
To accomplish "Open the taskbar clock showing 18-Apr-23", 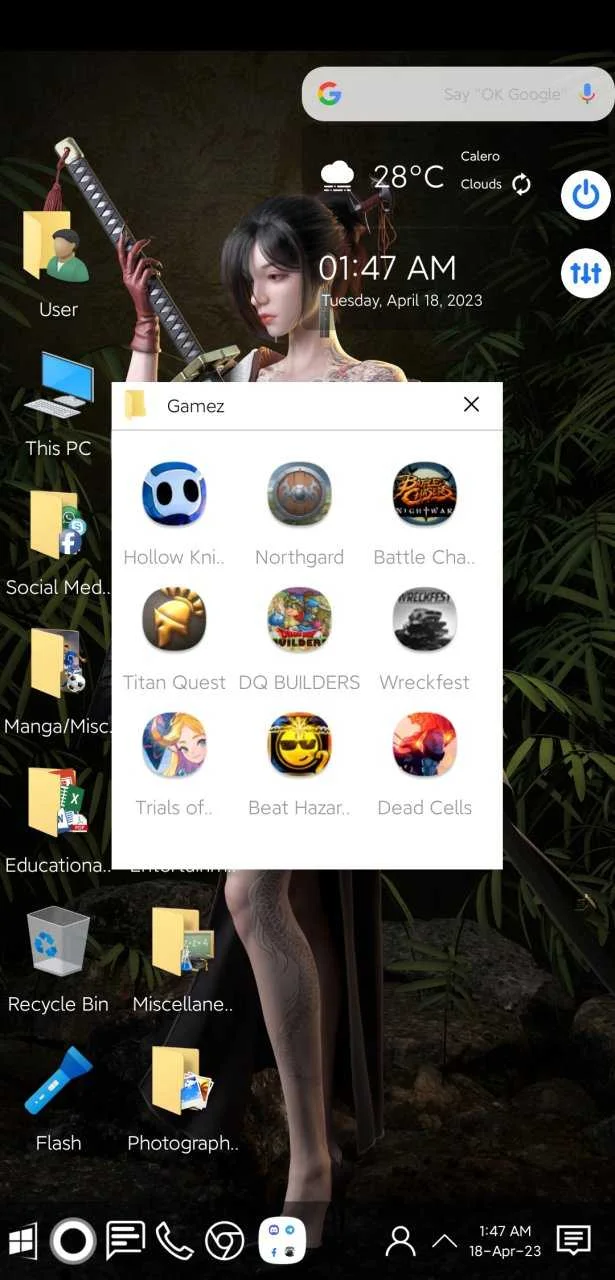I will 505,1241.
